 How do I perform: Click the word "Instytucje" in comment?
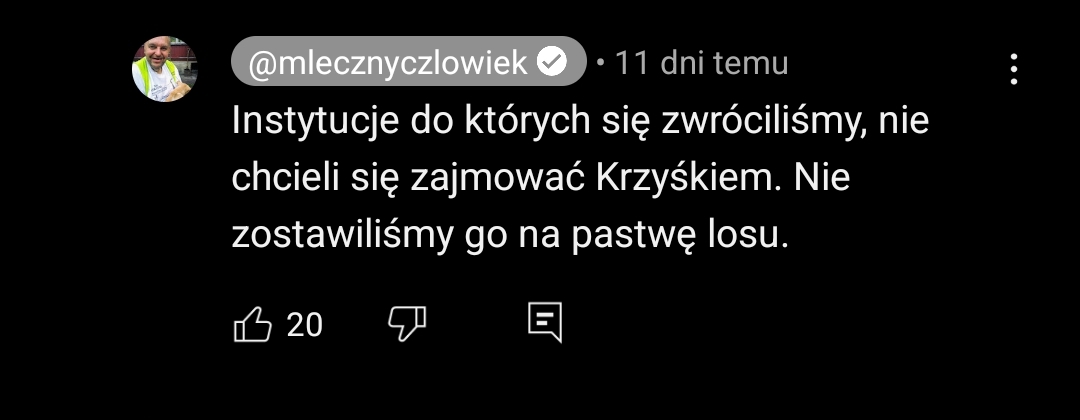315,121
